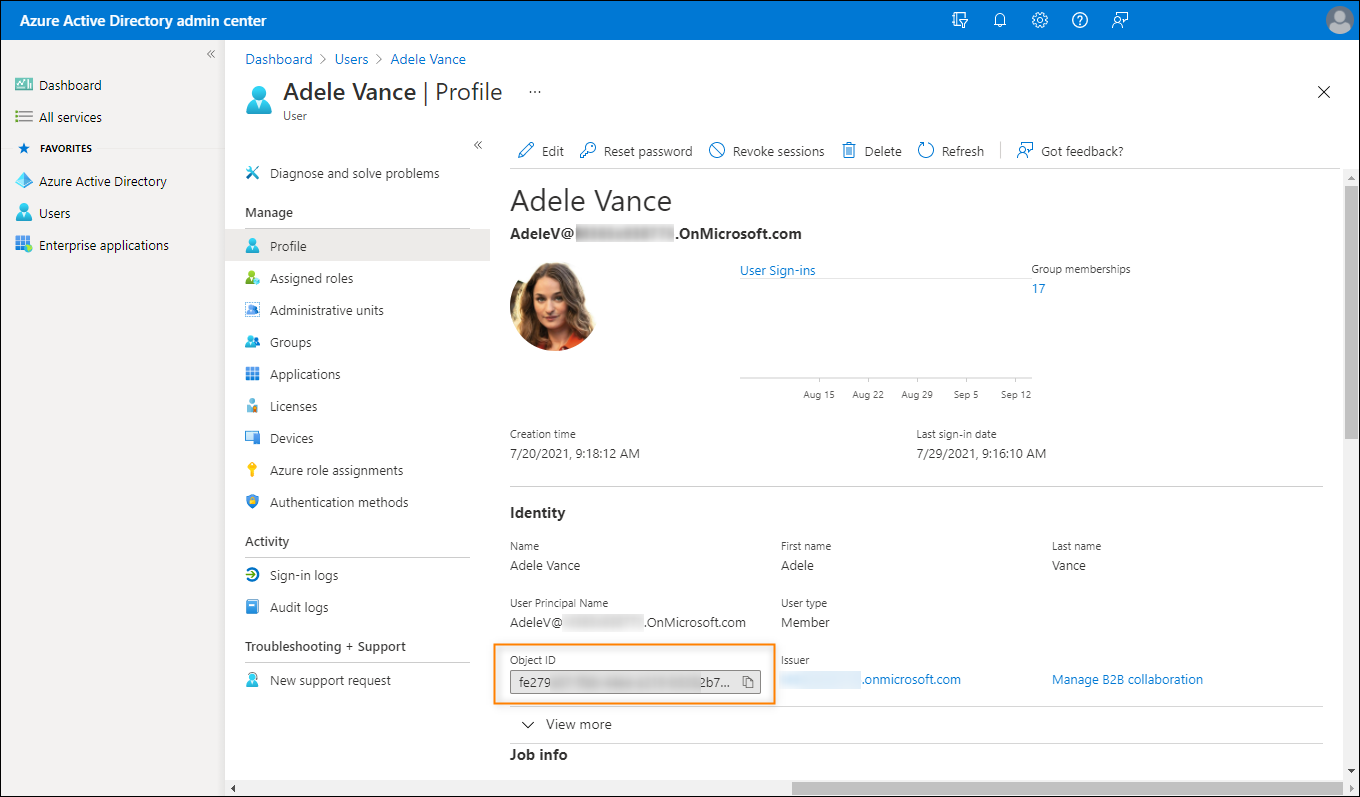The width and height of the screenshot is (1360, 797).
Task: Open User Sign-ins link
Action: coord(777,270)
